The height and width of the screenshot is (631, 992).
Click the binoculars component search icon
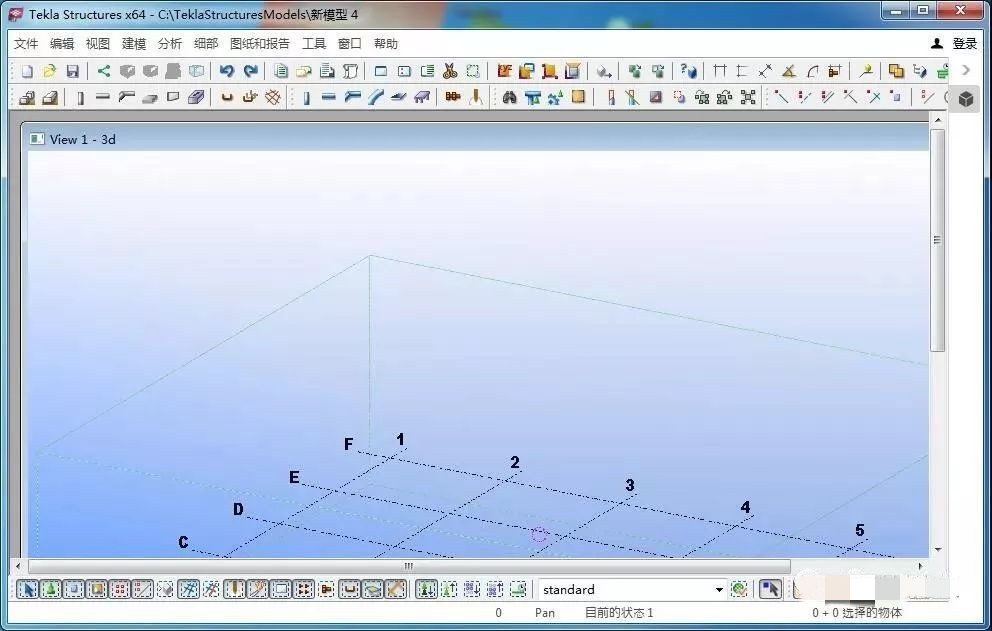point(509,98)
